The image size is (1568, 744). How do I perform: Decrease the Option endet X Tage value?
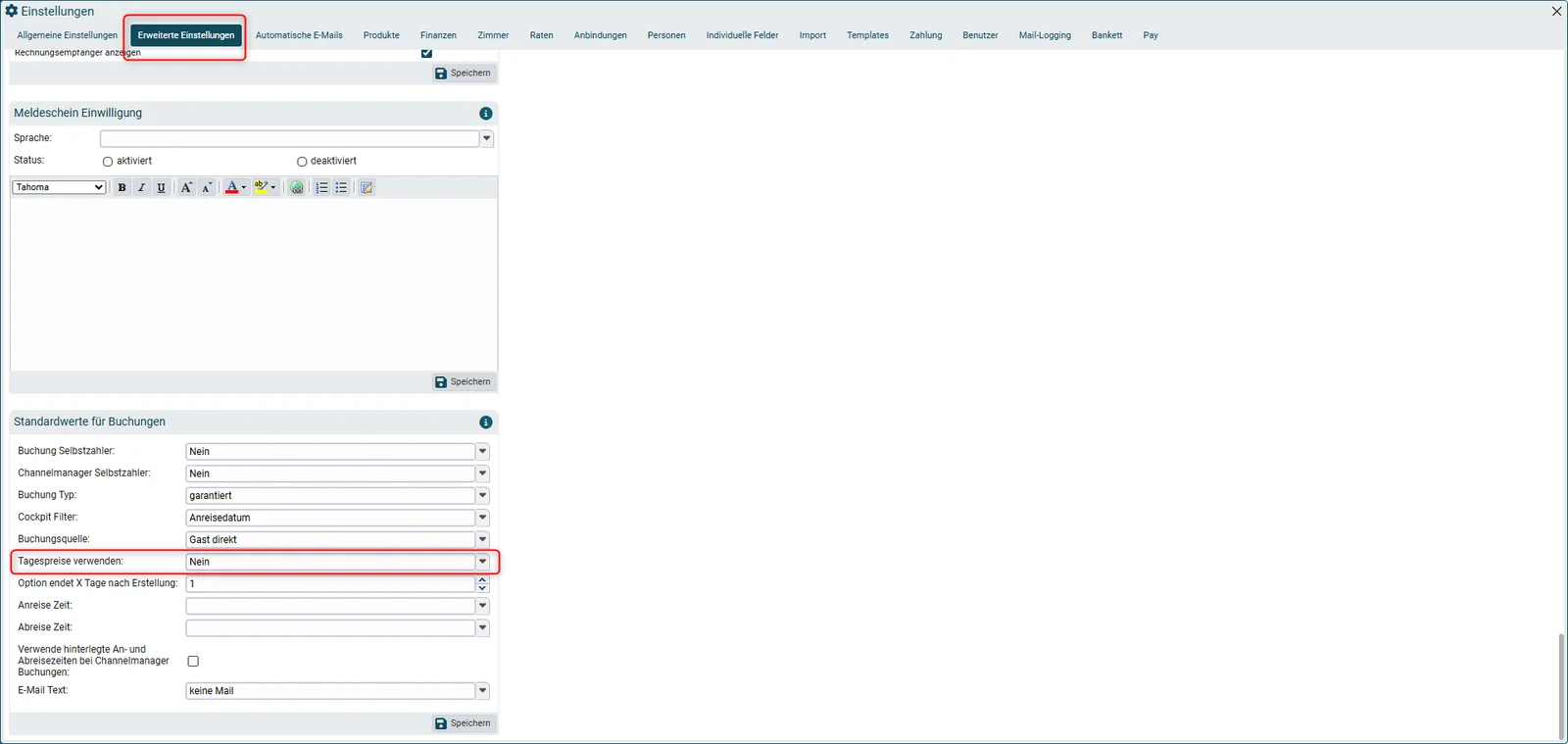(482, 588)
